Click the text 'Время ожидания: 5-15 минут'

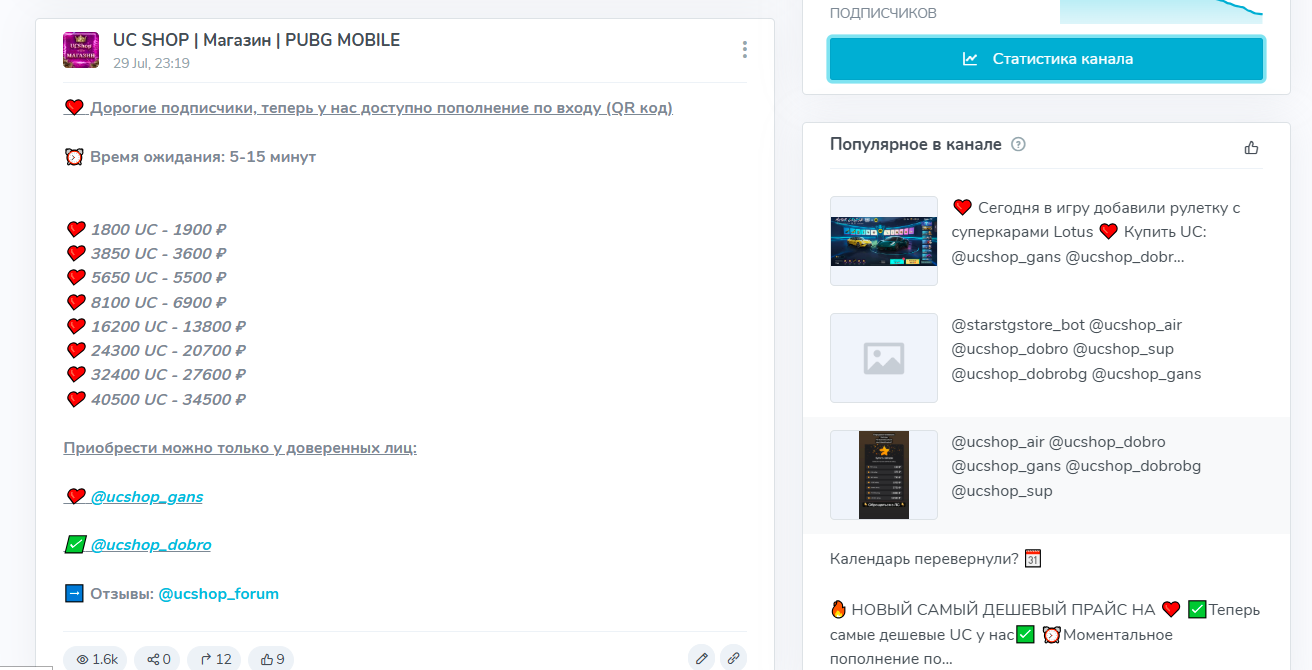pyautogui.click(x=203, y=157)
